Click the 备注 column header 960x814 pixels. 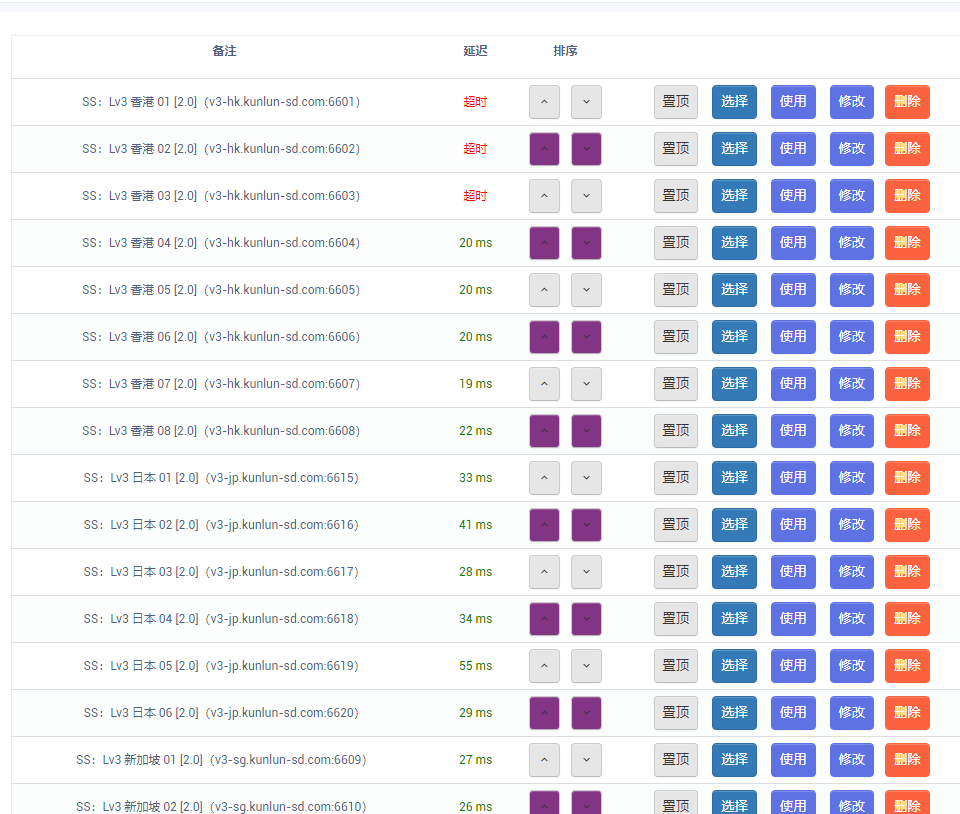(224, 51)
